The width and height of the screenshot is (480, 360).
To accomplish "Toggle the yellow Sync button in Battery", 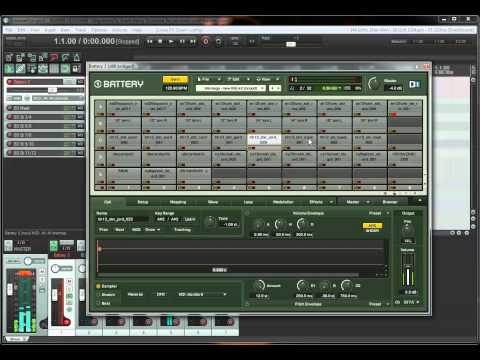I will point(175,79).
